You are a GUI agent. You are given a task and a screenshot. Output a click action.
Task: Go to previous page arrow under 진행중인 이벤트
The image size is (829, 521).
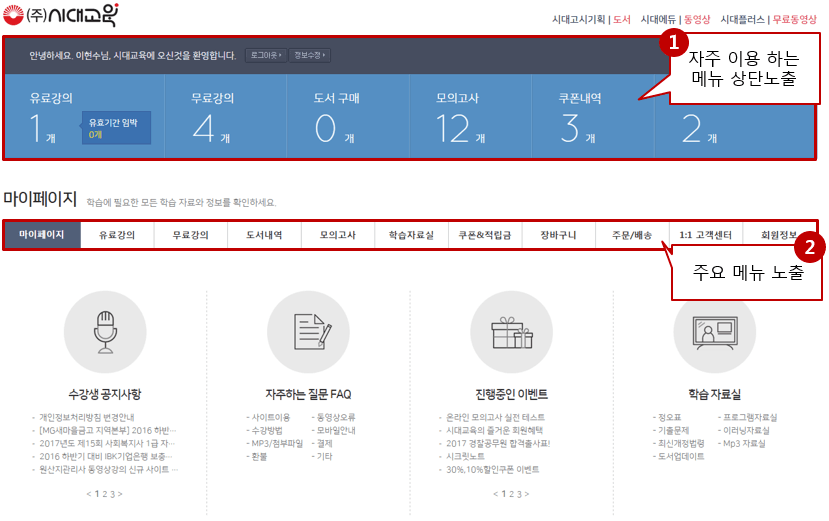(x=495, y=494)
